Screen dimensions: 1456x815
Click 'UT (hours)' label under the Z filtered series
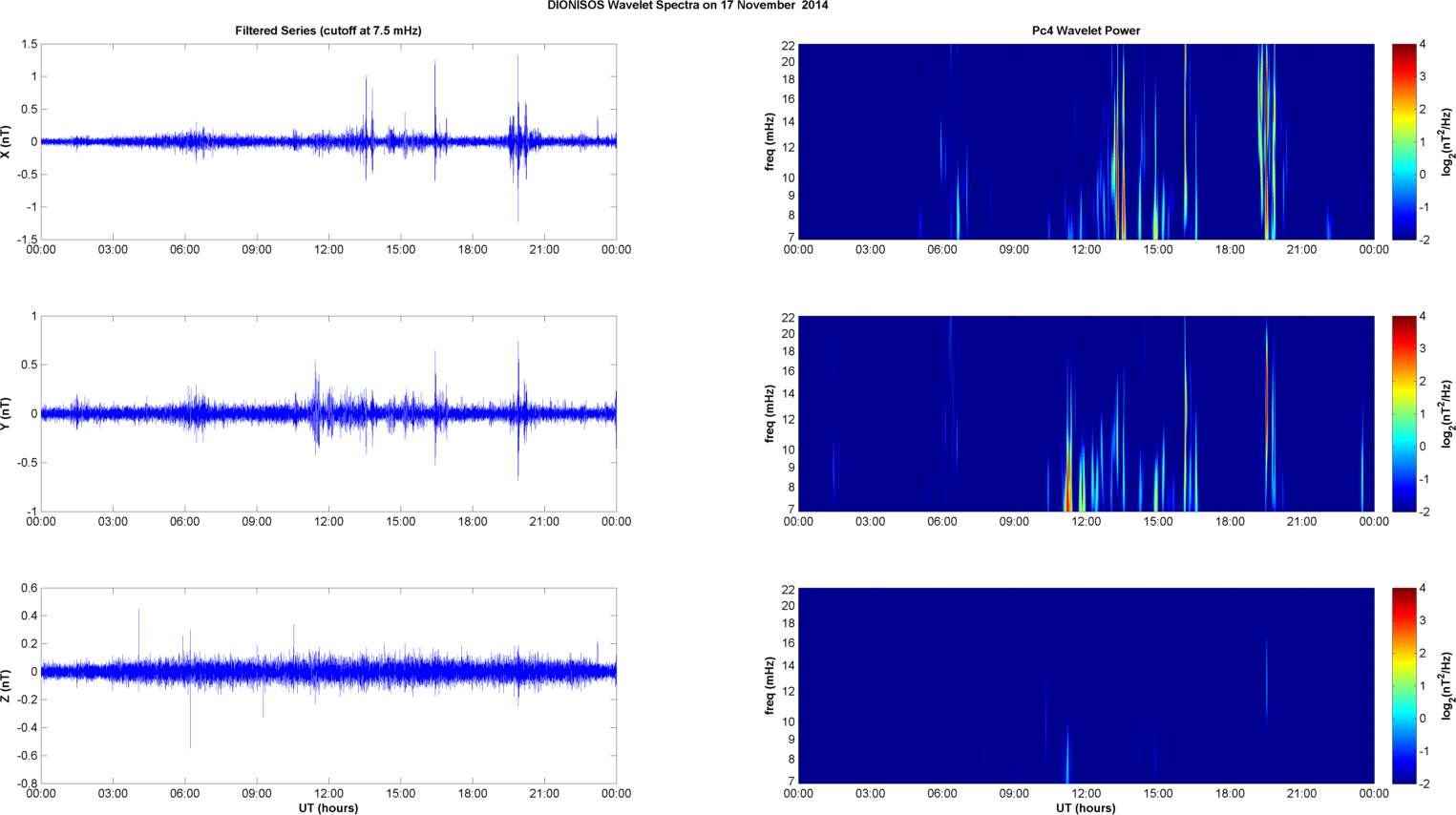[328, 808]
